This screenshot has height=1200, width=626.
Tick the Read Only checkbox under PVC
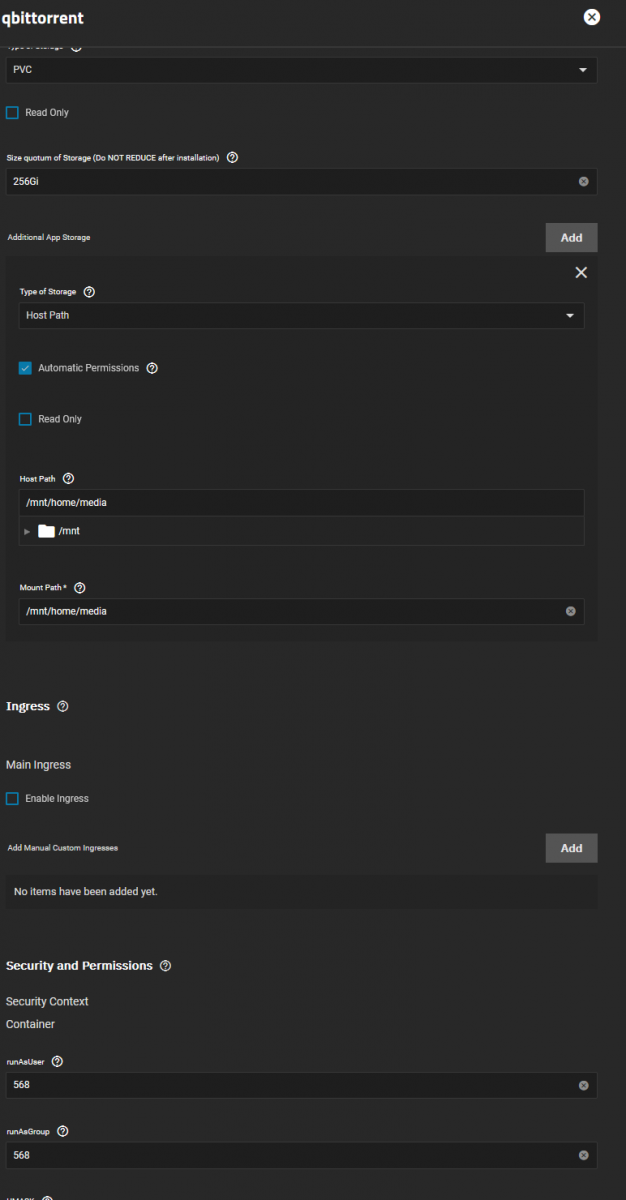[12, 113]
